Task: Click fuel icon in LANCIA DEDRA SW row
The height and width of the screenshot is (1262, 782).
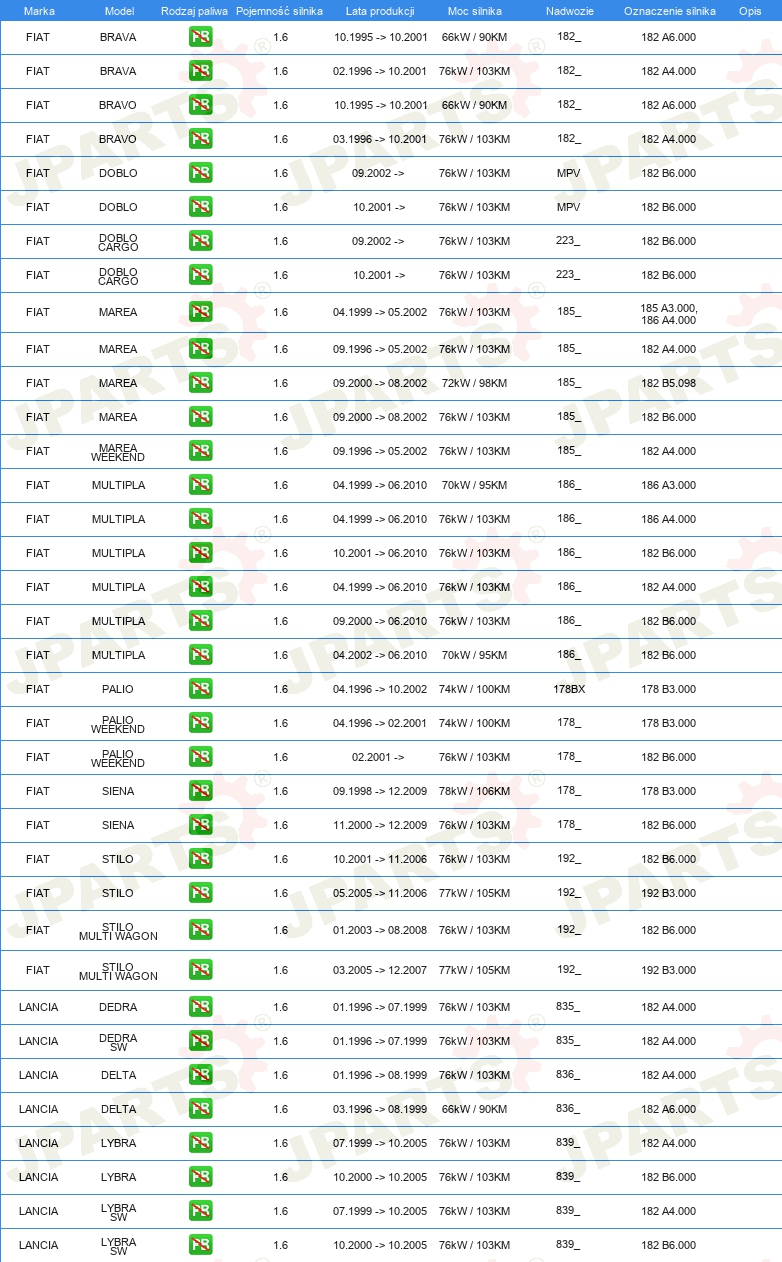Action: (x=200, y=1041)
